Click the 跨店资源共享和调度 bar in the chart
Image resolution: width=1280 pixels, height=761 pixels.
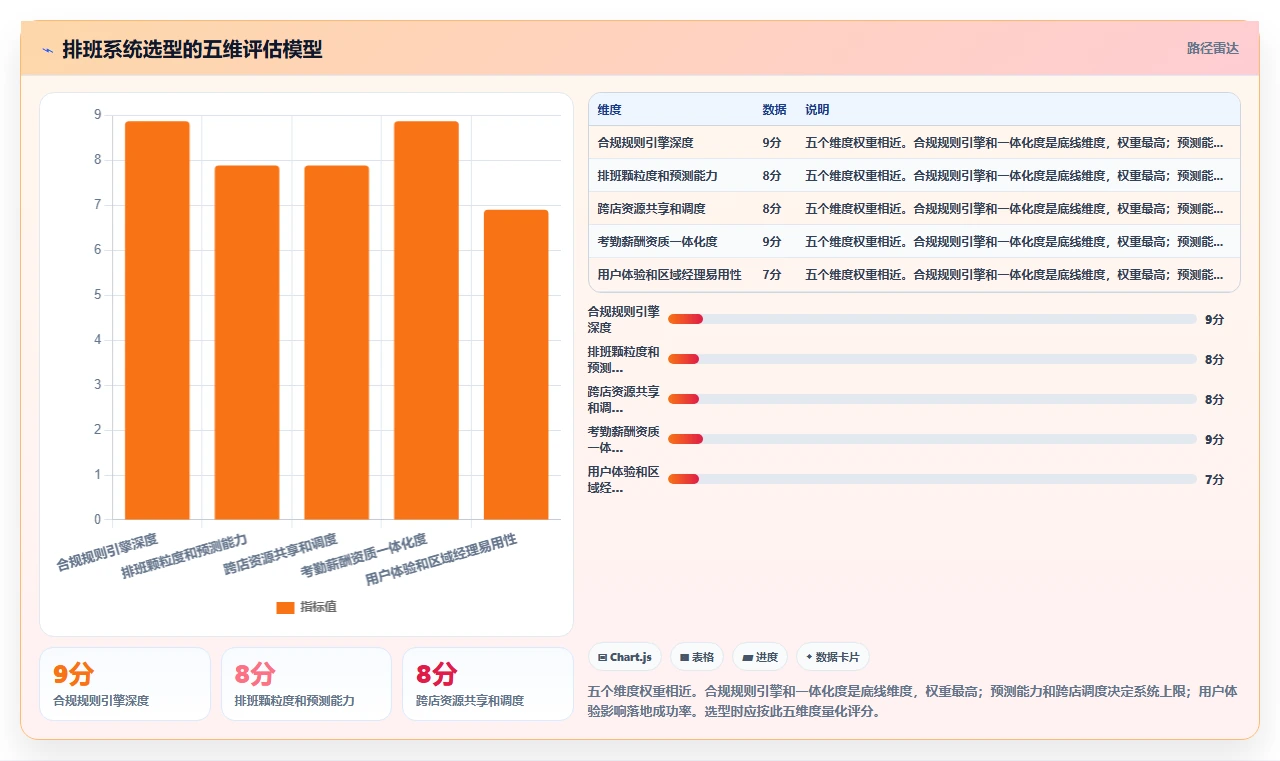tap(337, 342)
